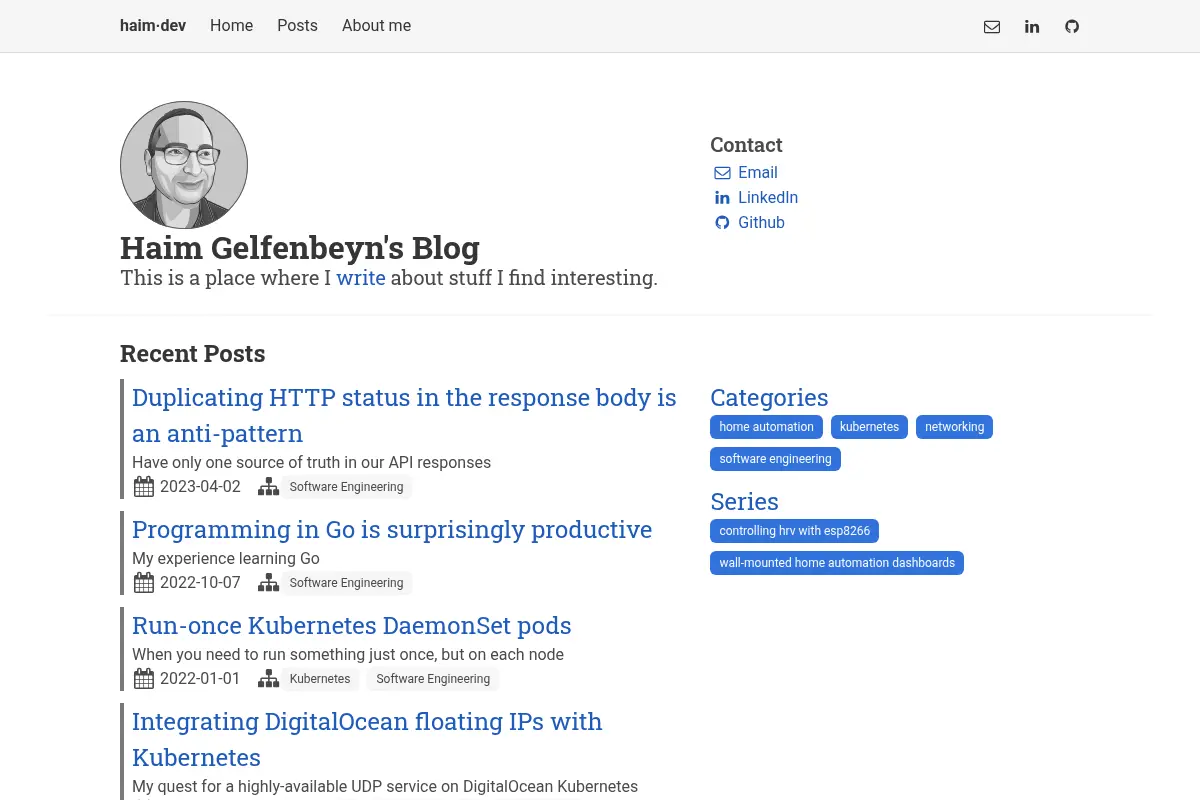
Task: Open LinkedIn via navbar icon
Action: click(1032, 27)
